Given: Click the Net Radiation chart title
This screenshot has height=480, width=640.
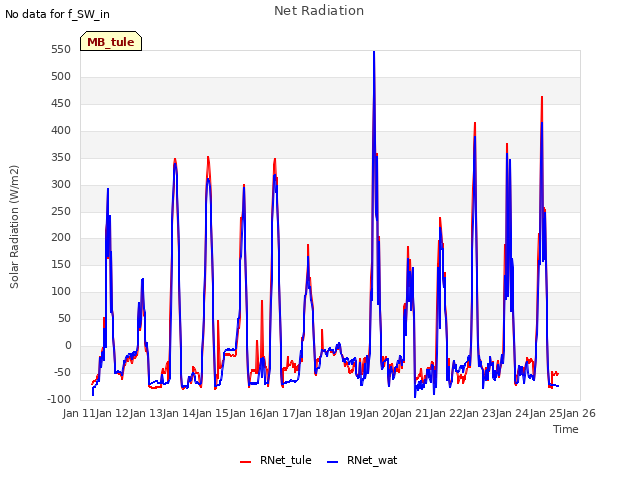Looking at the screenshot, I should 319,11.
